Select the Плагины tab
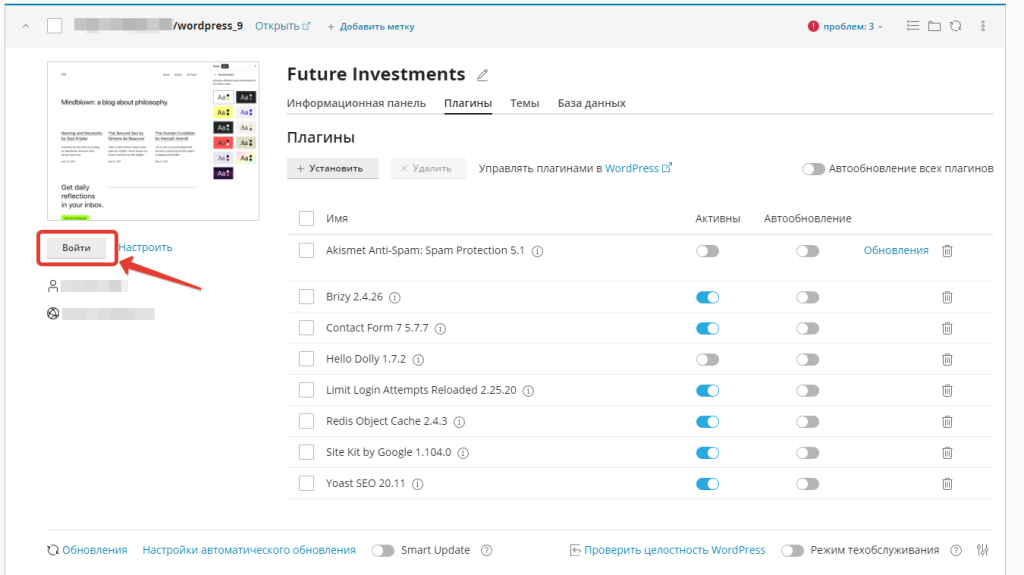The image size is (1024, 575). pyautogui.click(x=468, y=103)
